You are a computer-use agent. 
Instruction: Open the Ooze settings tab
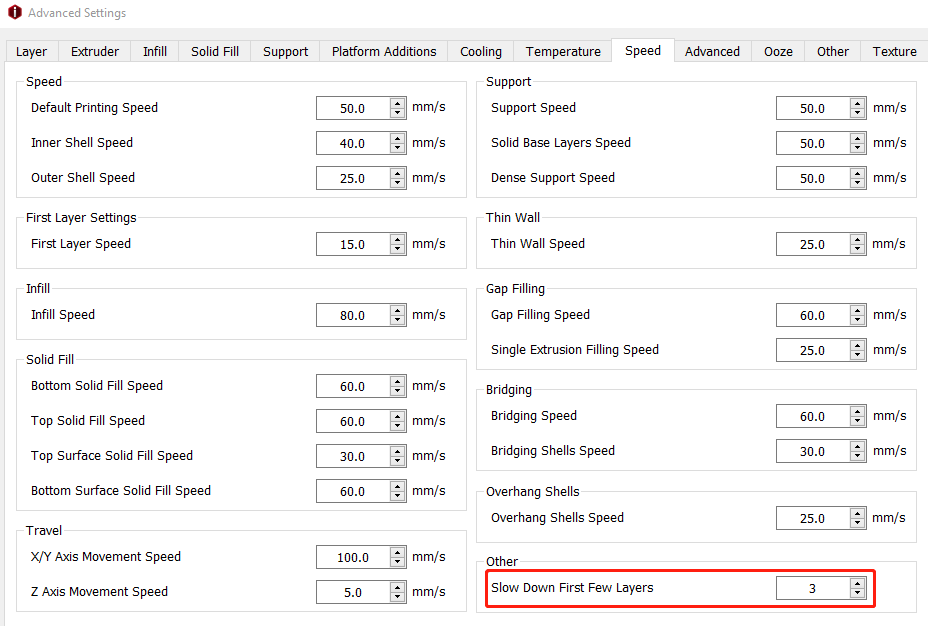pos(777,51)
